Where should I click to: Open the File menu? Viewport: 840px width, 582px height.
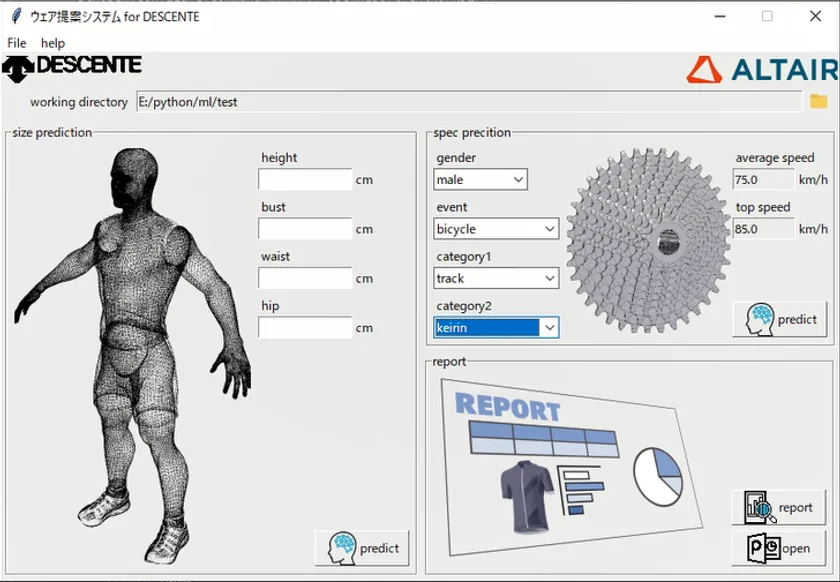(x=17, y=43)
